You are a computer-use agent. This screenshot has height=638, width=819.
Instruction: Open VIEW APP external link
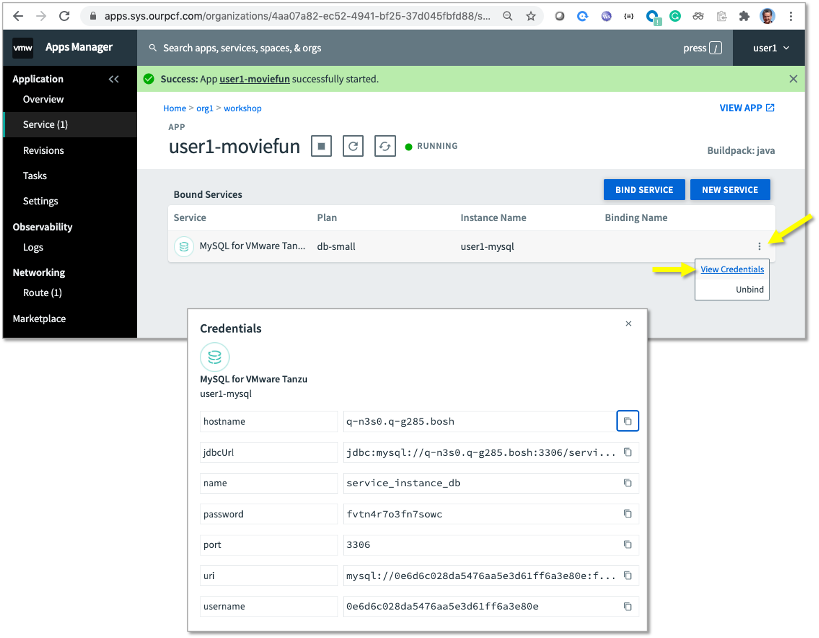[x=747, y=108]
